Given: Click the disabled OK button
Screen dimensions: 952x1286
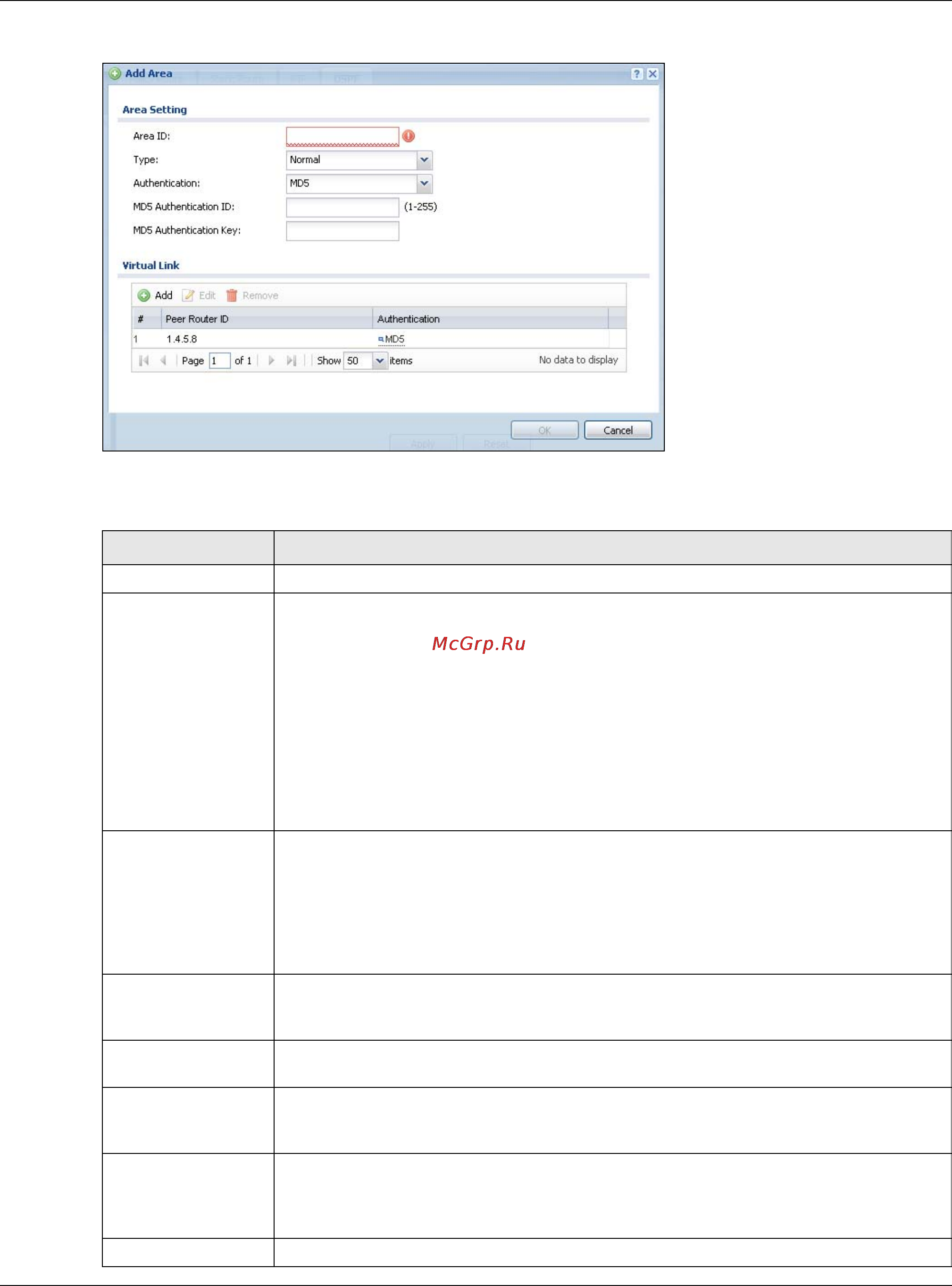Looking at the screenshot, I should point(544,430).
